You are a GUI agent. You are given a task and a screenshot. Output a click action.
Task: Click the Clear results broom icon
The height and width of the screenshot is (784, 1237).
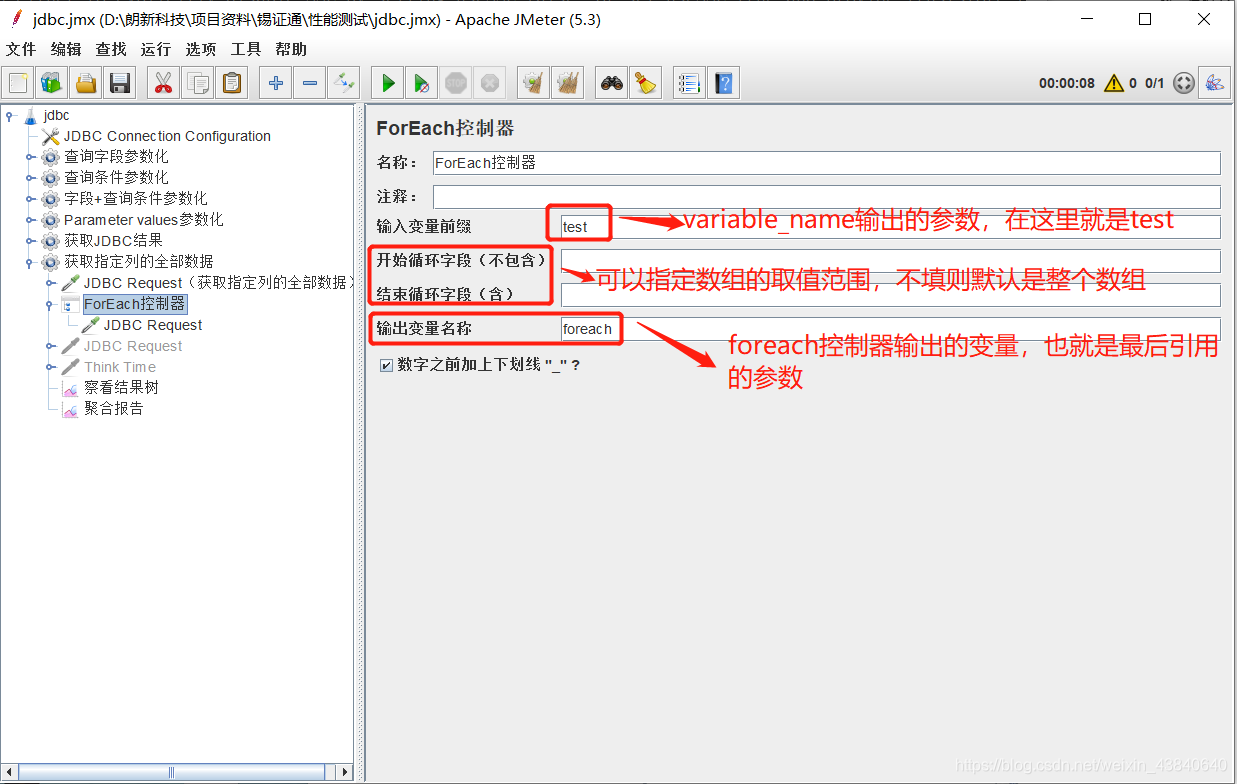point(532,83)
